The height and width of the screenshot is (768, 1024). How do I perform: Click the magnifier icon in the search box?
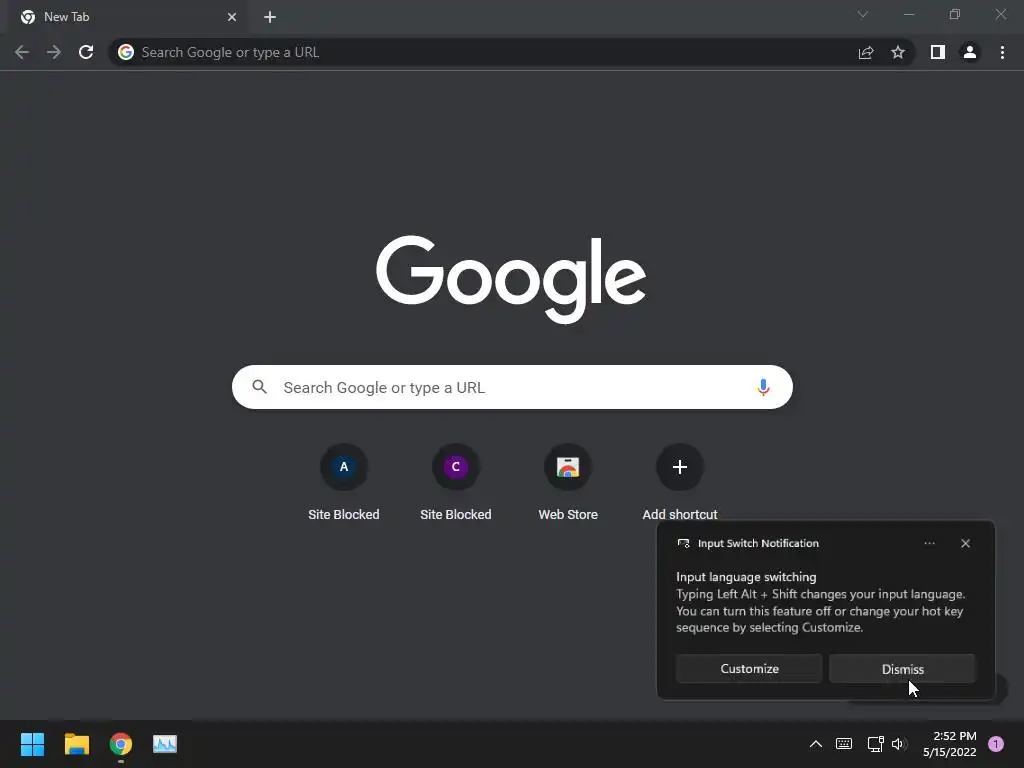[x=259, y=387]
